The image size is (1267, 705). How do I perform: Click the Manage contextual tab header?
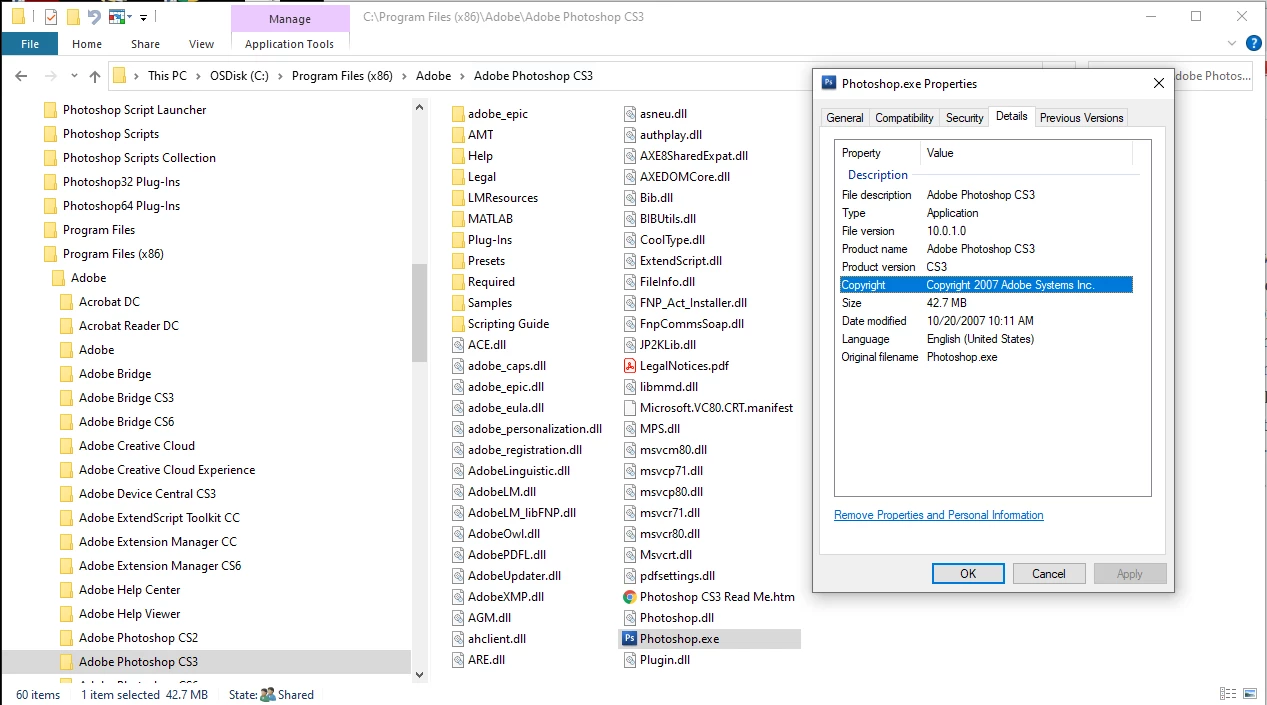point(289,18)
